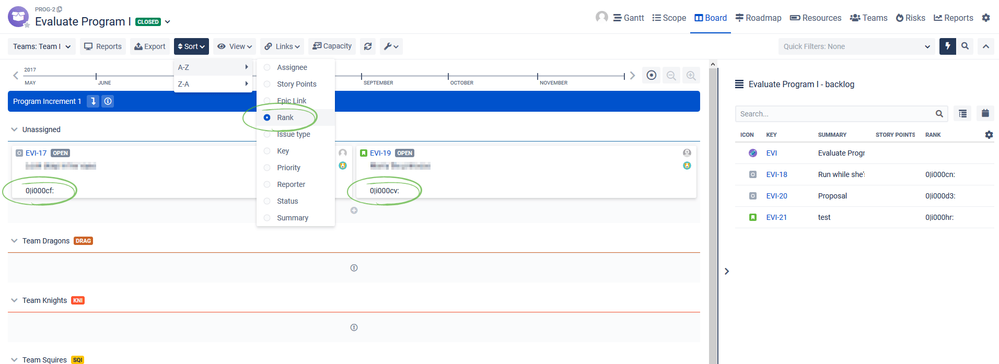The image size is (999, 364).
Task: Open user profile avatar in header
Action: tap(601, 17)
